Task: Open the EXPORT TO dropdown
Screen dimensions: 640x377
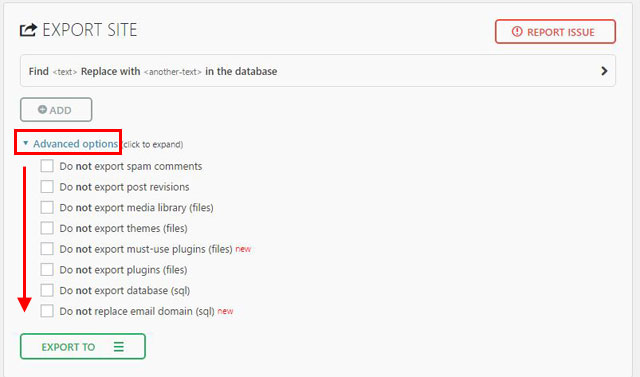Action: (83, 346)
